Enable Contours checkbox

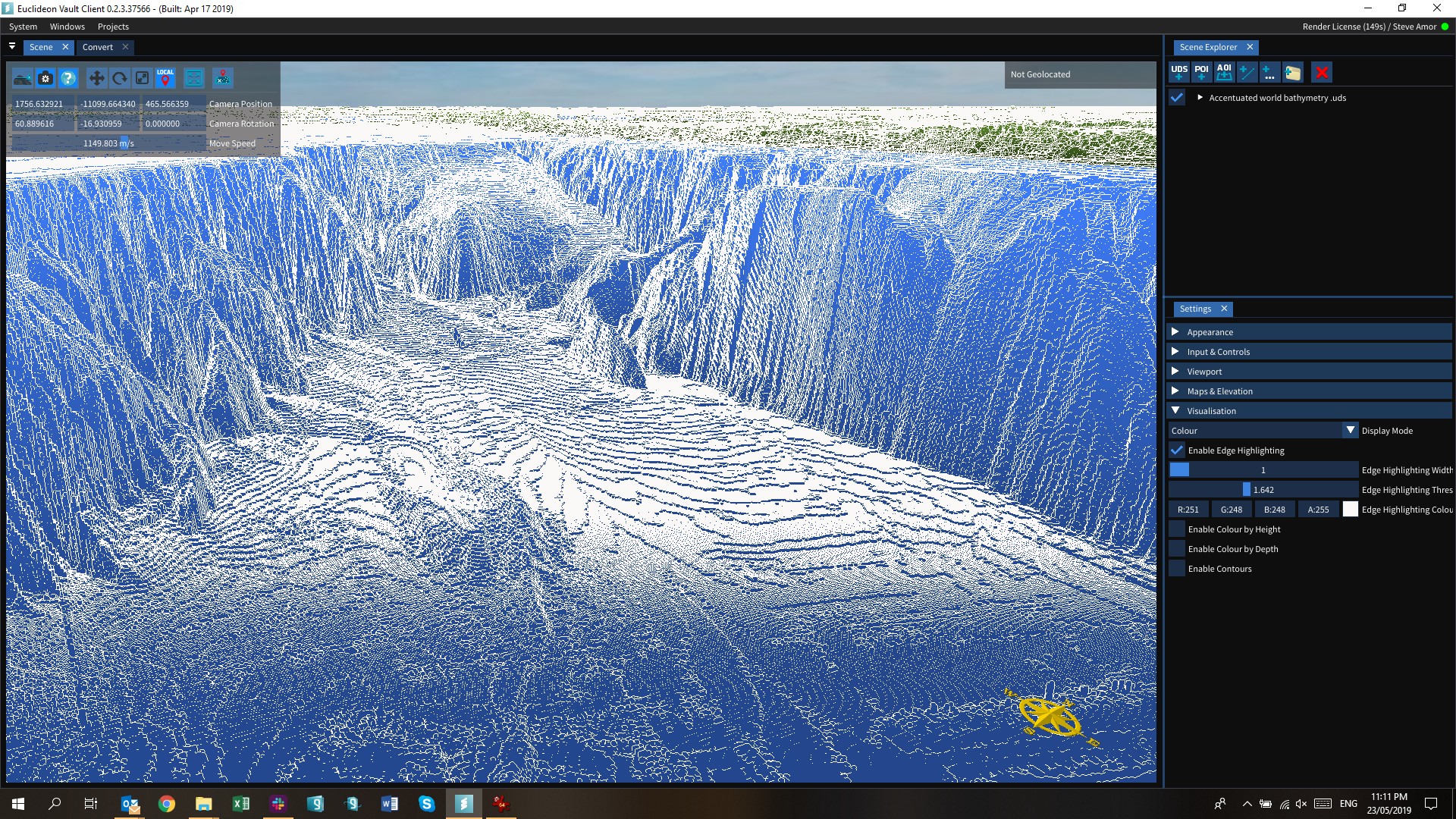[1177, 568]
